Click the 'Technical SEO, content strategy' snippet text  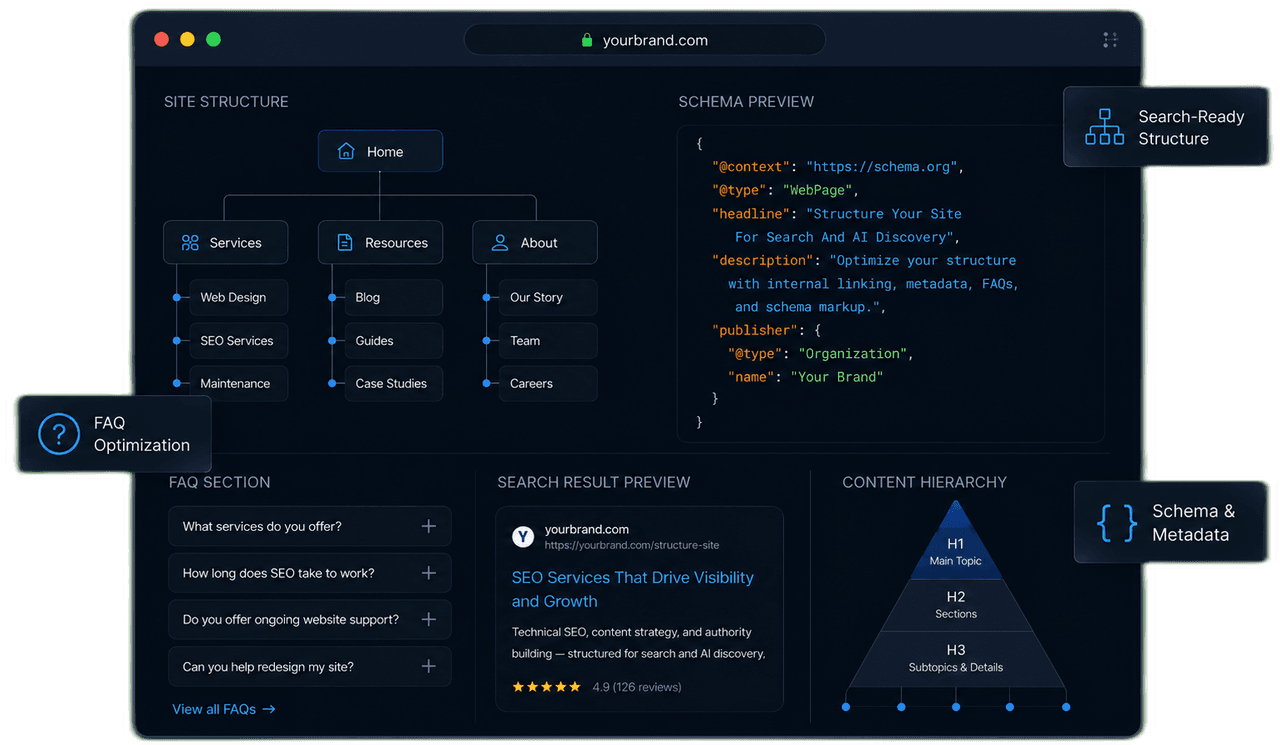coord(638,643)
